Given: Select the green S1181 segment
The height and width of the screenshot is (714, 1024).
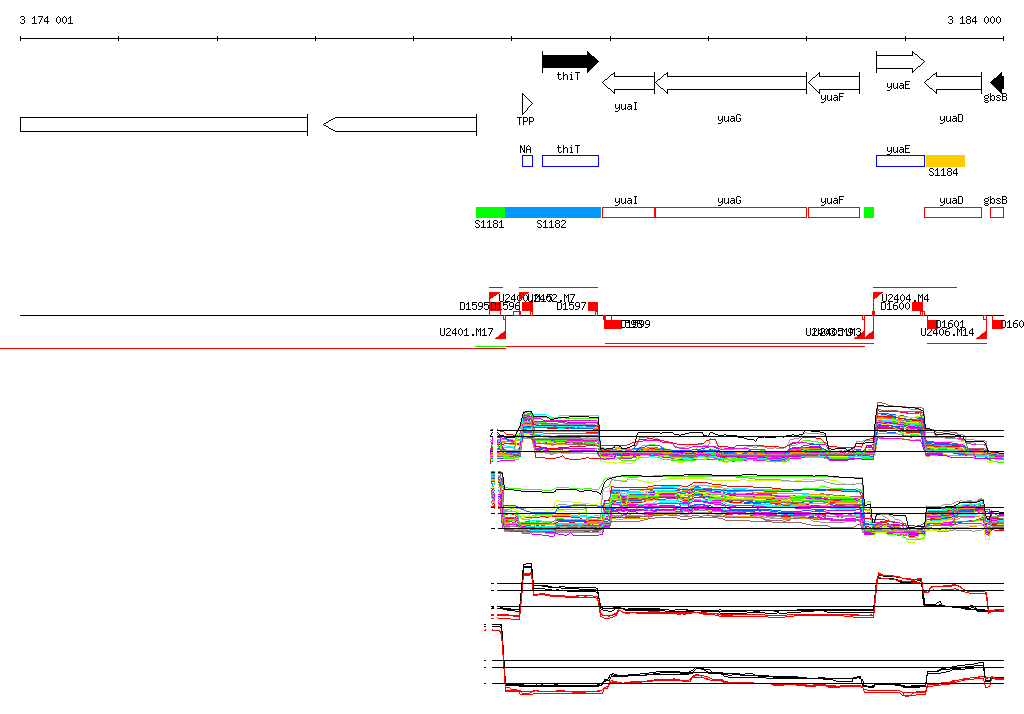Looking at the screenshot, I should [490, 212].
